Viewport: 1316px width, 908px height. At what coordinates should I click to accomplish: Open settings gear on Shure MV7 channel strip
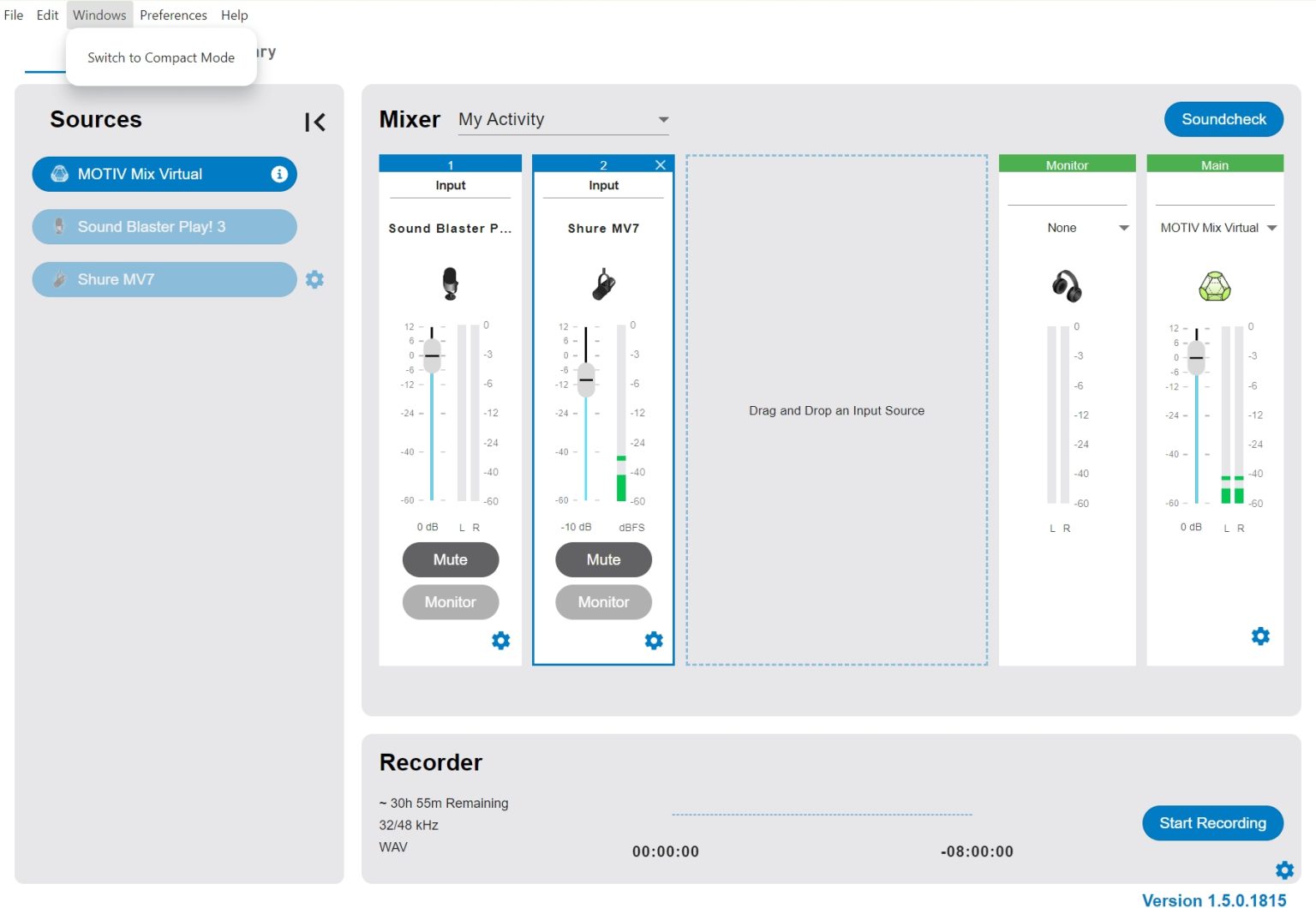pyautogui.click(x=654, y=640)
